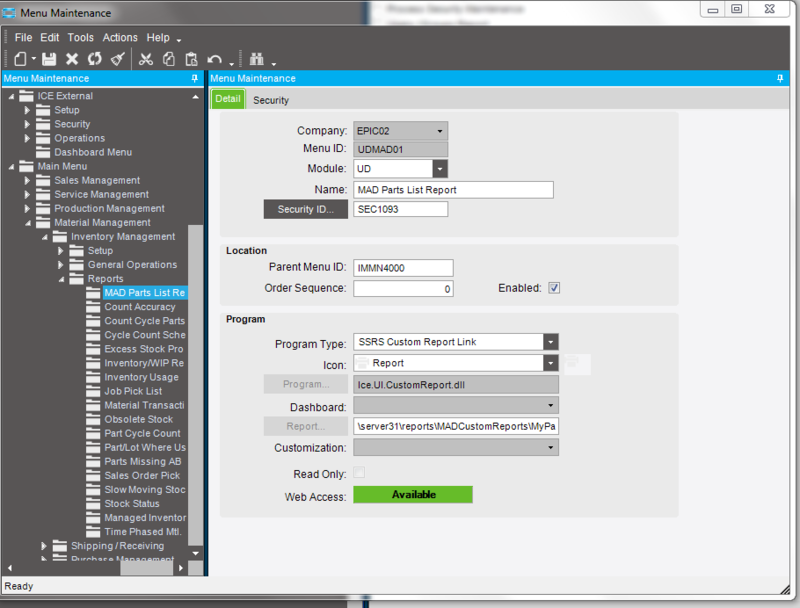
Task: Click the pin icon on the Menu Maintenance panel
Action: (194, 78)
